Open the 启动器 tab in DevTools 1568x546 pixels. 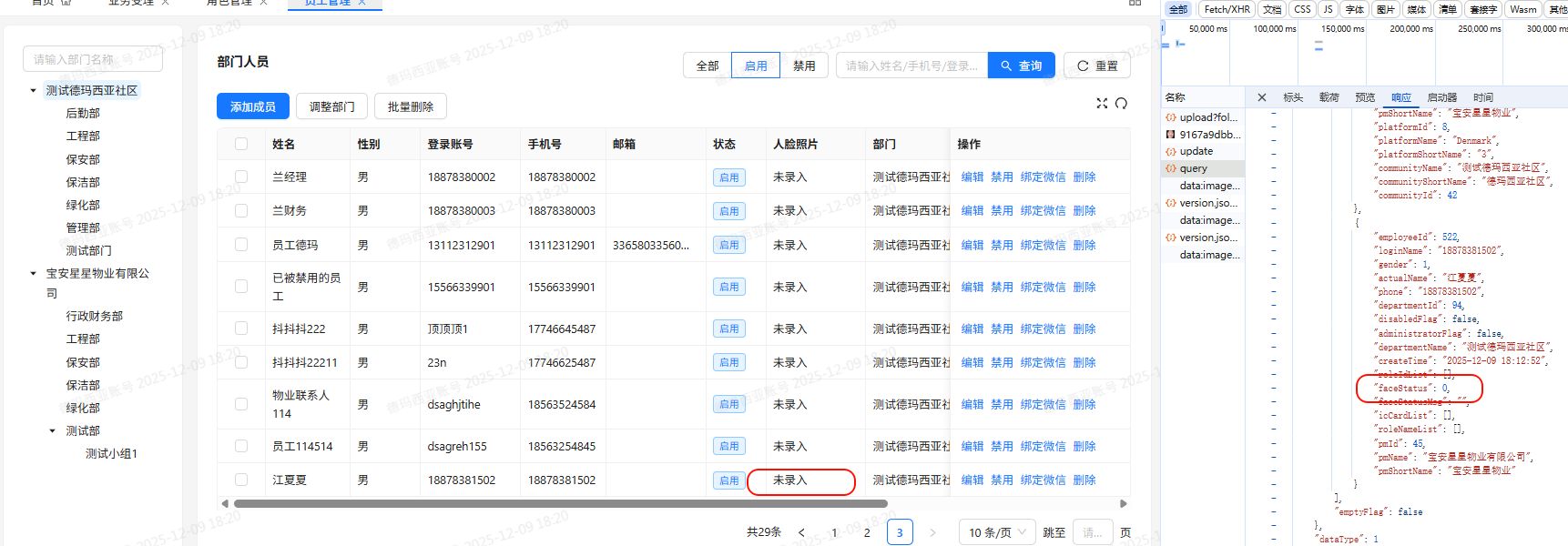point(1442,97)
